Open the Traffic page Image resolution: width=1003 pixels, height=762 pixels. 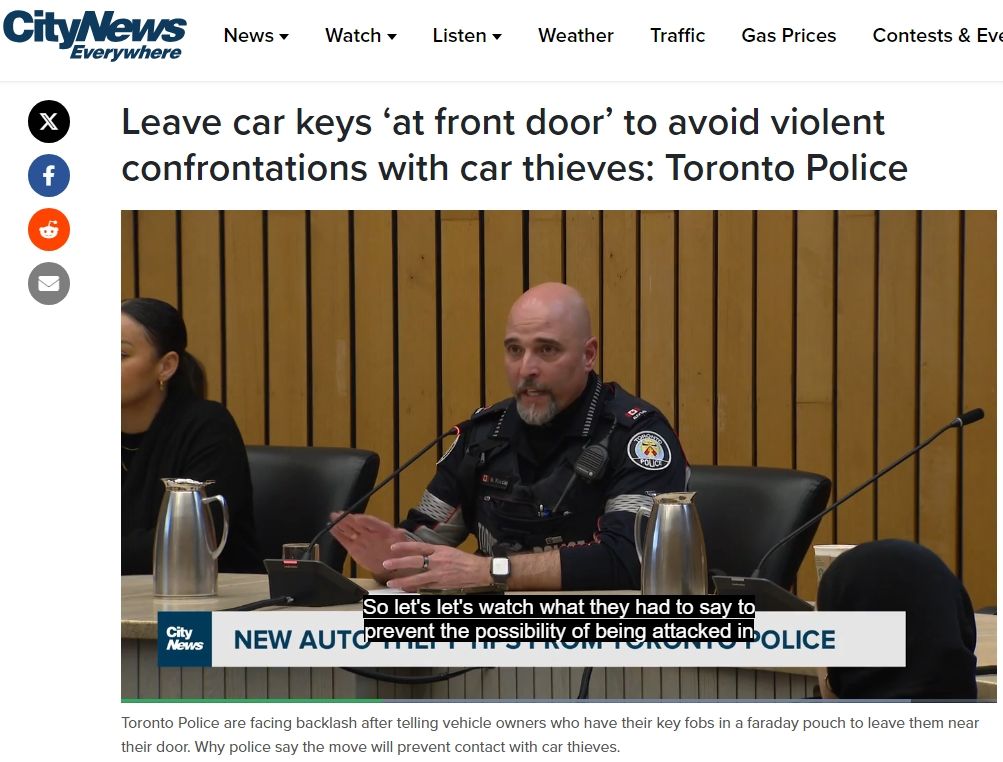pyautogui.click(x=677, y=35)
